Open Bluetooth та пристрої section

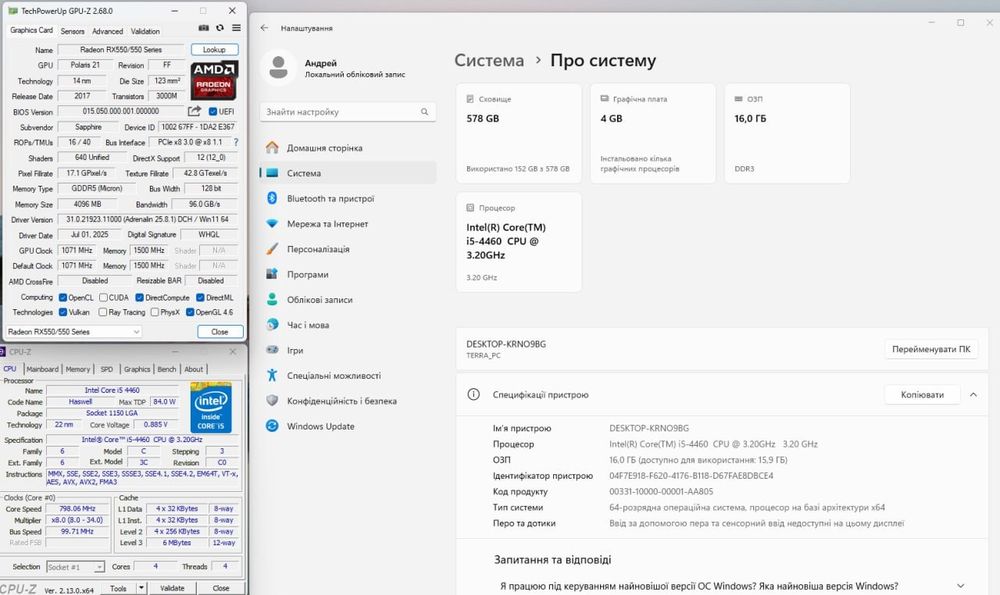pyautogui.click(x=348, y=198)
